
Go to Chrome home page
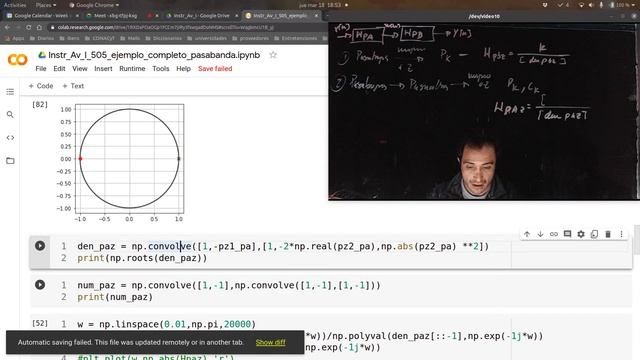pyautogui.click(x=39, y=27)
